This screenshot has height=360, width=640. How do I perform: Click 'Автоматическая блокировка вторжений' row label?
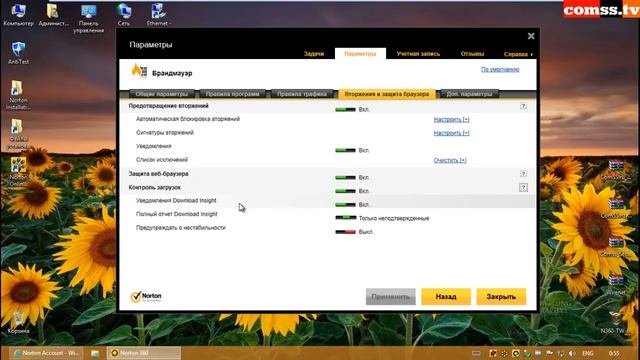point(188,119)
